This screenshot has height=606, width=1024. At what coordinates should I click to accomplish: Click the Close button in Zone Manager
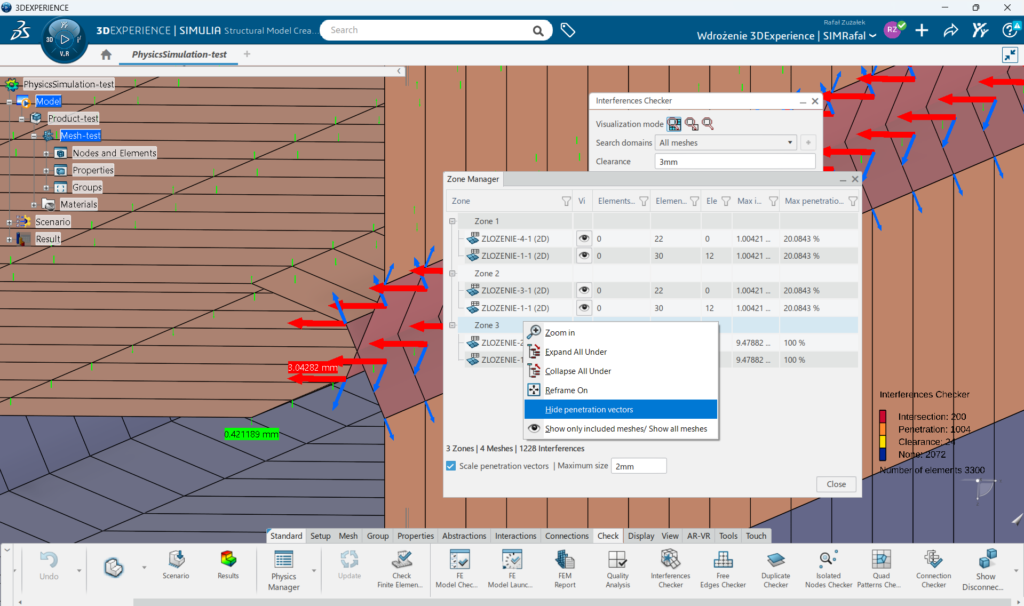click(836, 484)
